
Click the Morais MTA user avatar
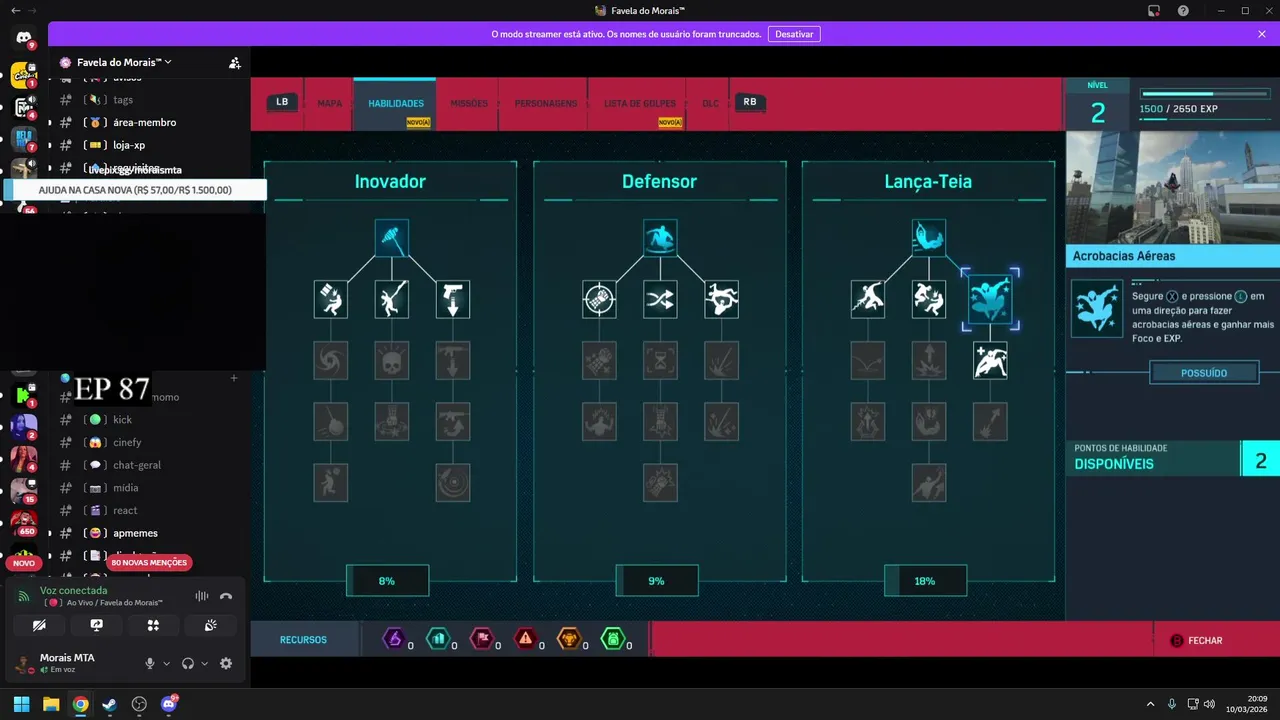pyautogui.click(x=24, y=663)
